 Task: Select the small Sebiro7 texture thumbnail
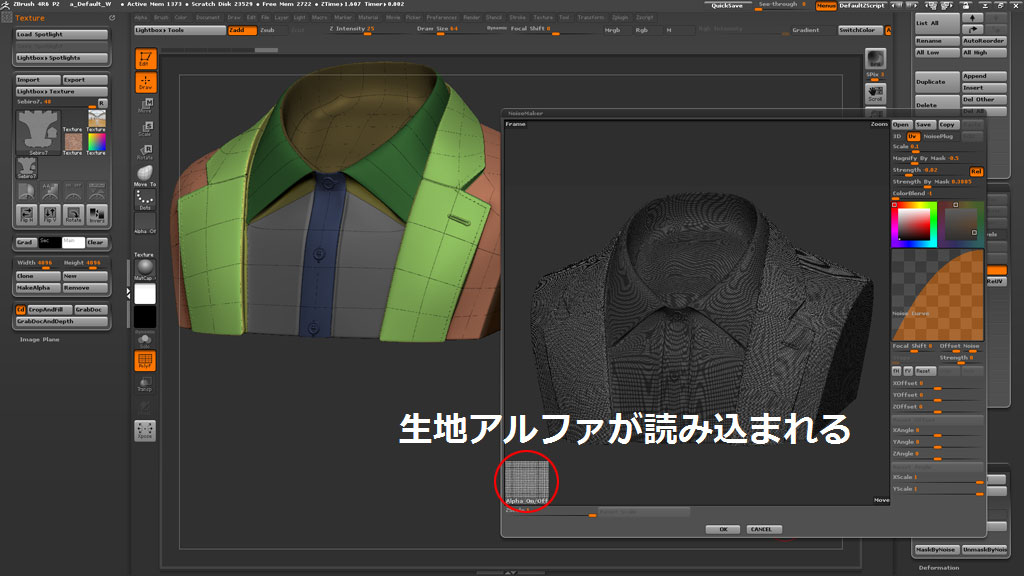(x=27, y=168)
